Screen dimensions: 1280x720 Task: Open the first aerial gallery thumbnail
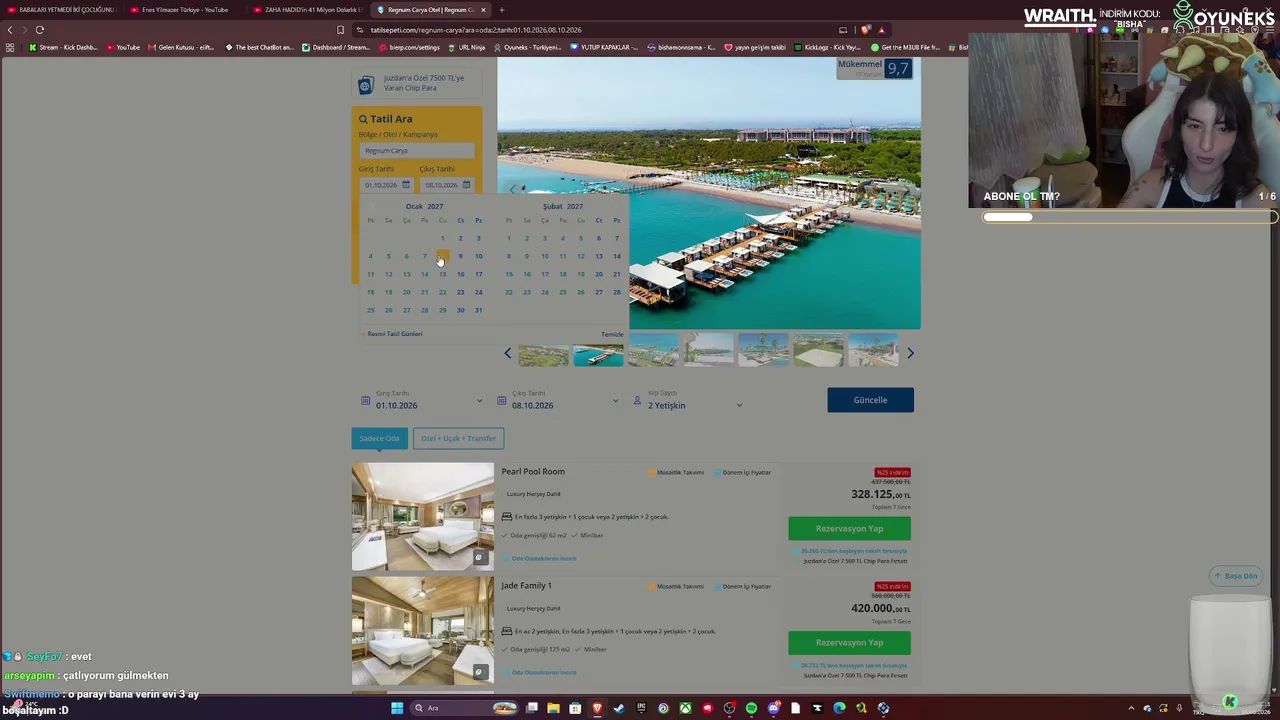click(543, 355)
